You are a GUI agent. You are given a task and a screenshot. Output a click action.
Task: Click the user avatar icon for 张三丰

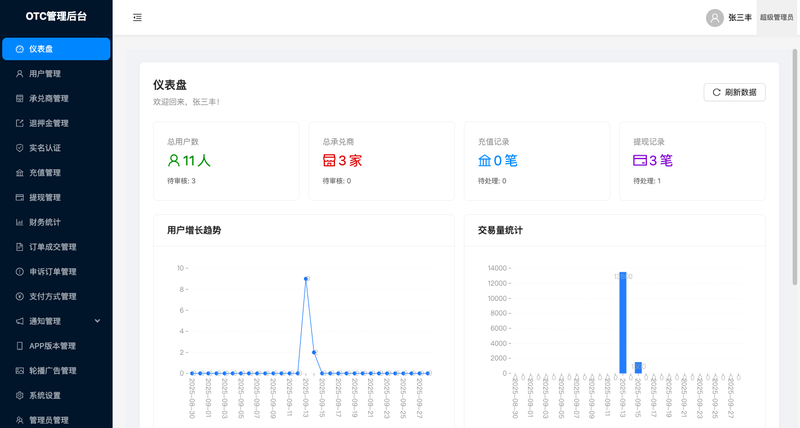click(714, 17)
